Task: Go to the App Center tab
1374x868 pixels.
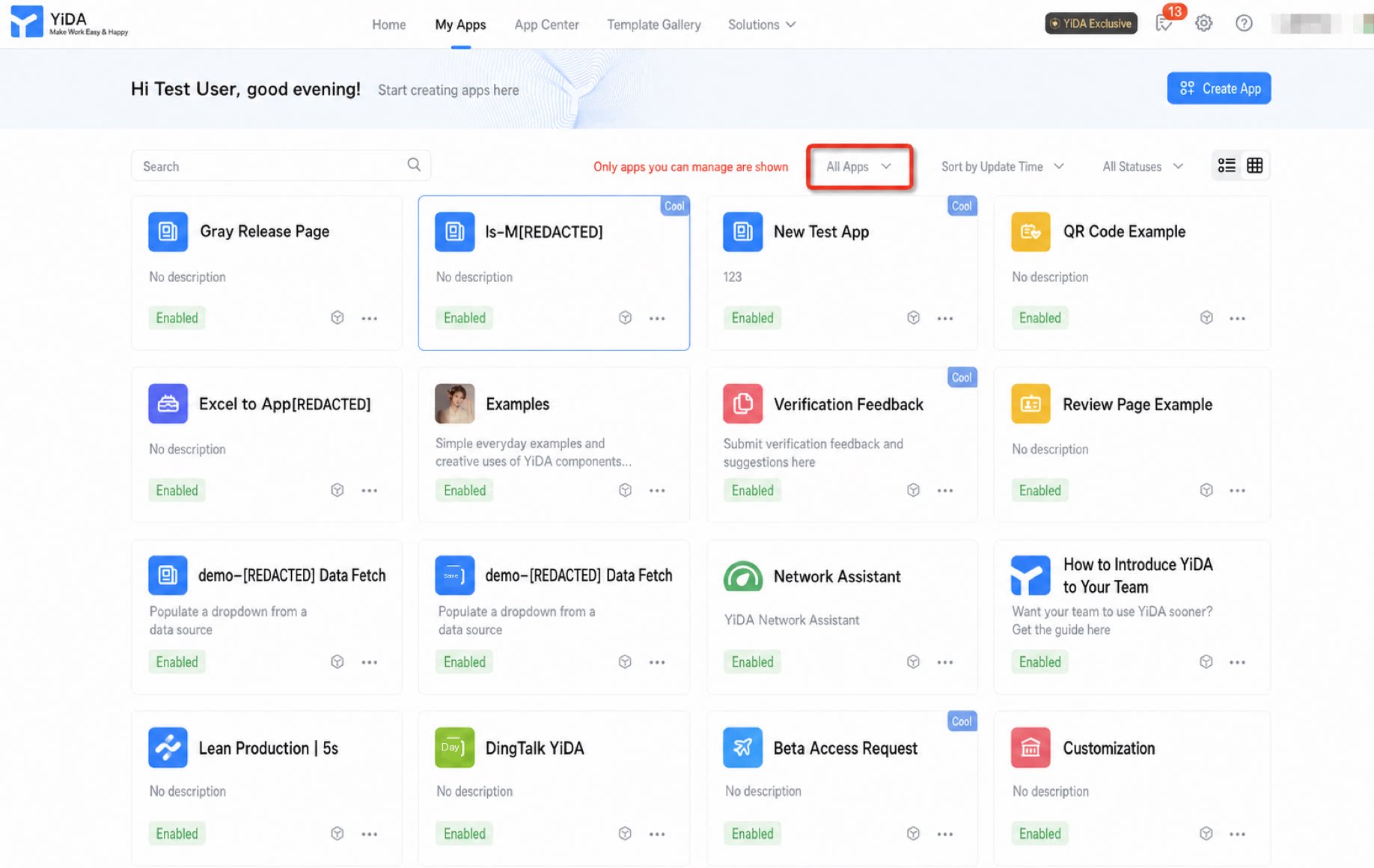Action: pos(546,25)
